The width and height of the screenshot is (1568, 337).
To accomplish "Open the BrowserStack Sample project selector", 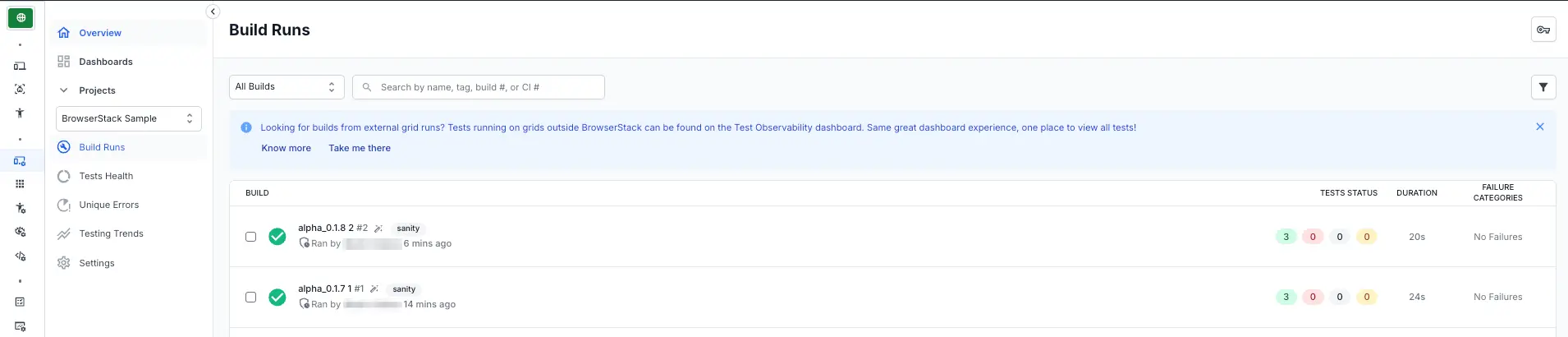I will [x=128, y=118].
